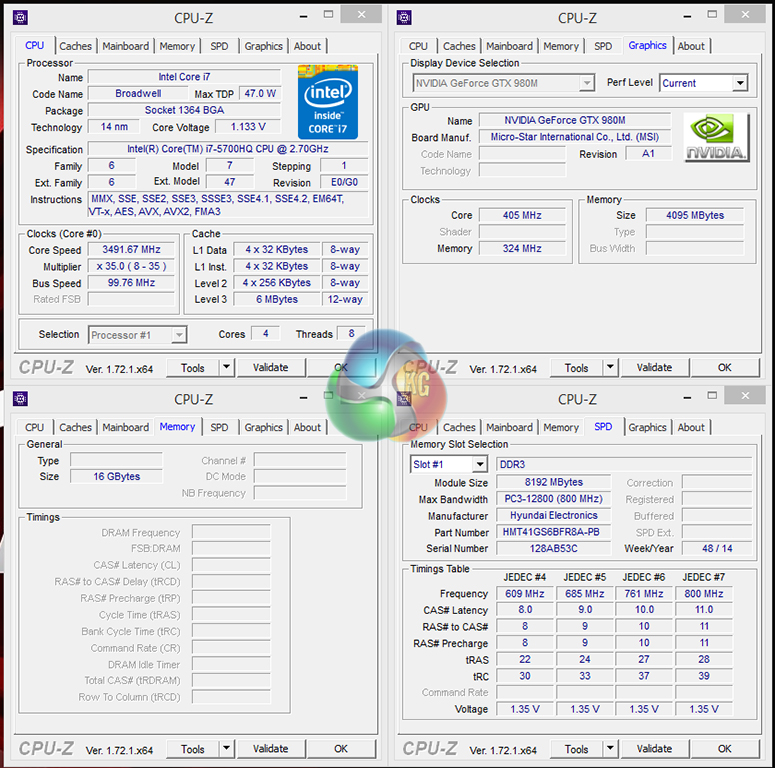
Task: Click Tools dropdown arrow in the Memory window
Action: (225, 749)
